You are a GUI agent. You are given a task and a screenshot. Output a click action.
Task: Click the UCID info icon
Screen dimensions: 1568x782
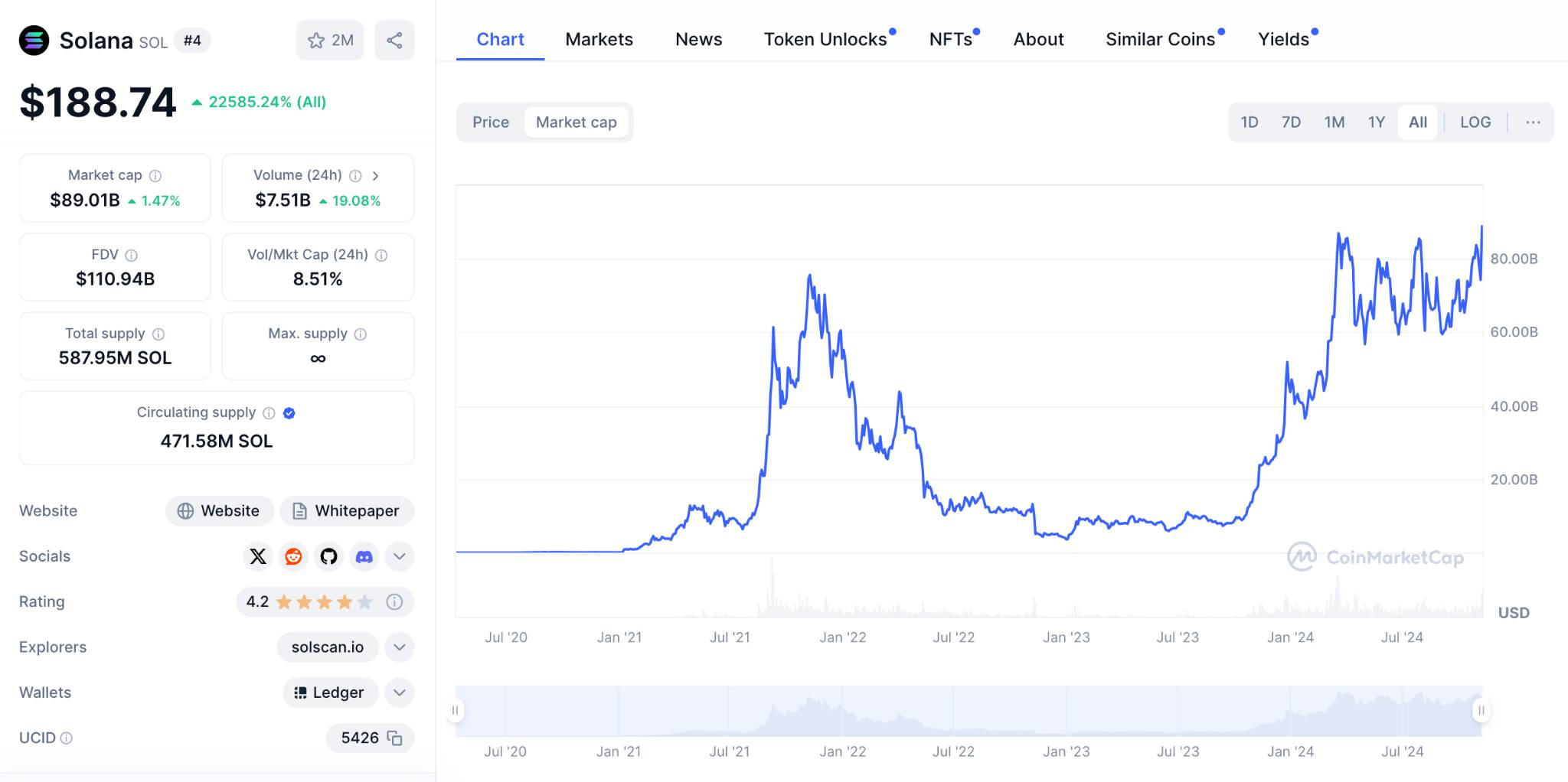tap(67, 738)
